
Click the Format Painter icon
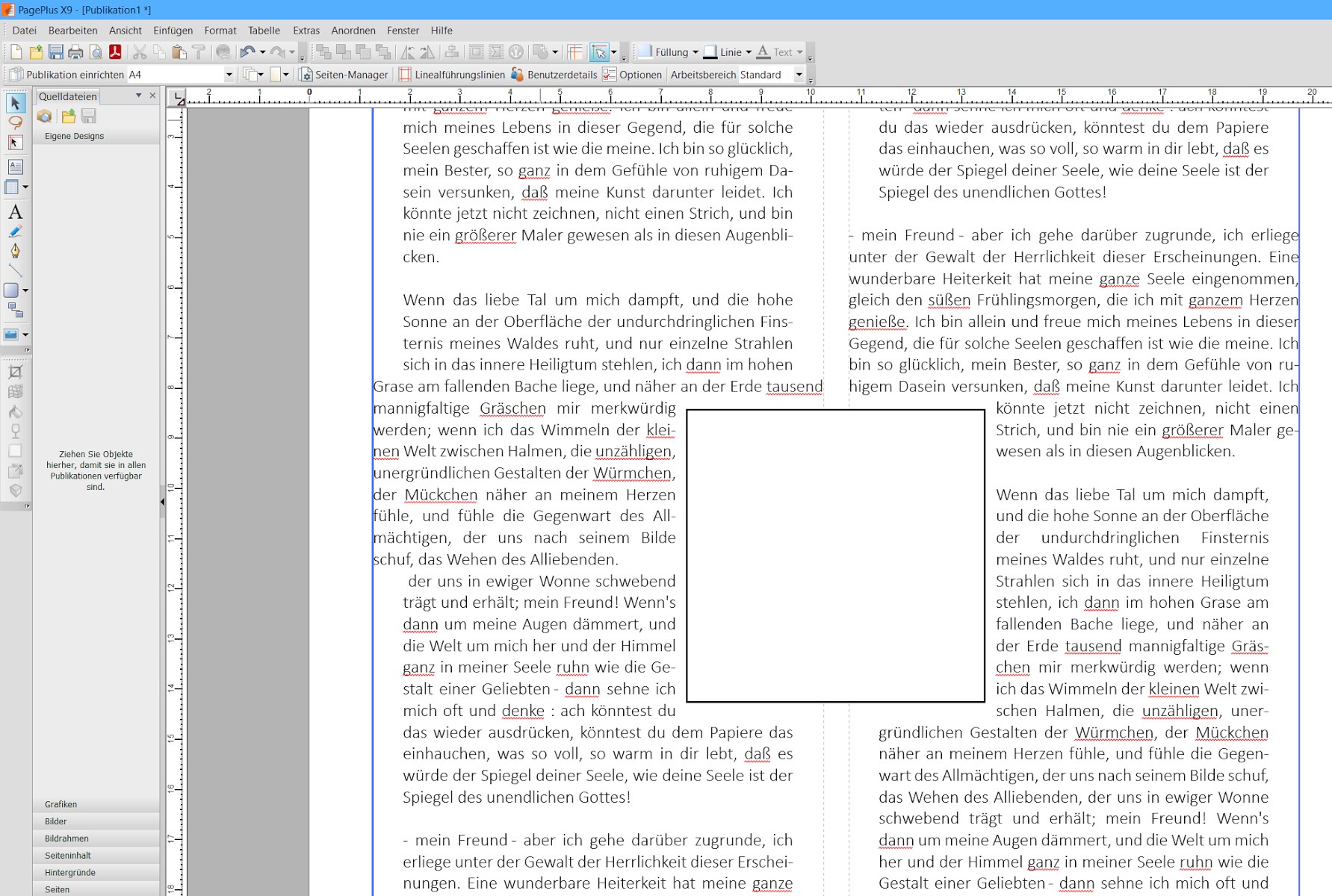point(199,52)
